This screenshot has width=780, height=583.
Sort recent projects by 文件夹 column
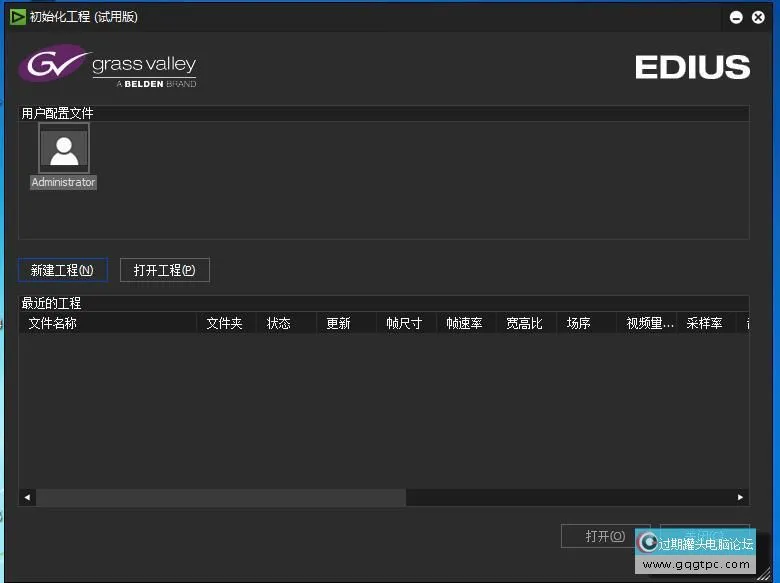click(x=226, y=323)
